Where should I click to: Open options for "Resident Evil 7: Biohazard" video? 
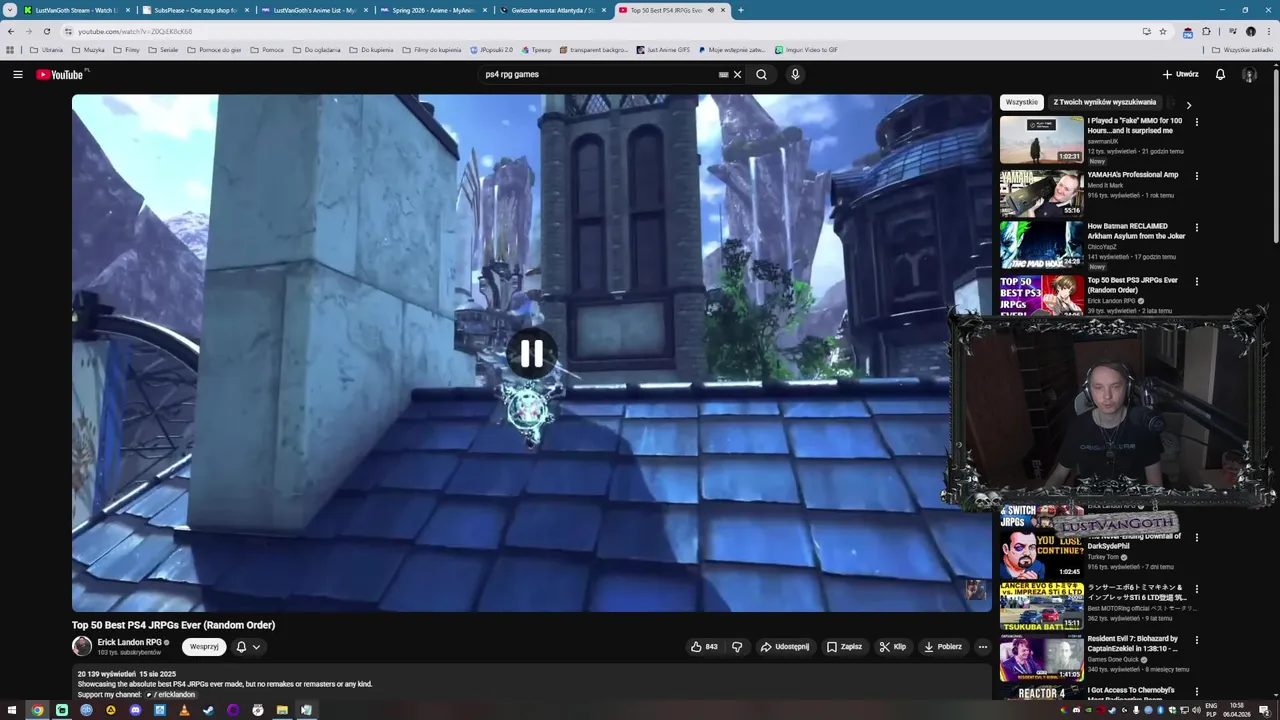click(1196, 640)
